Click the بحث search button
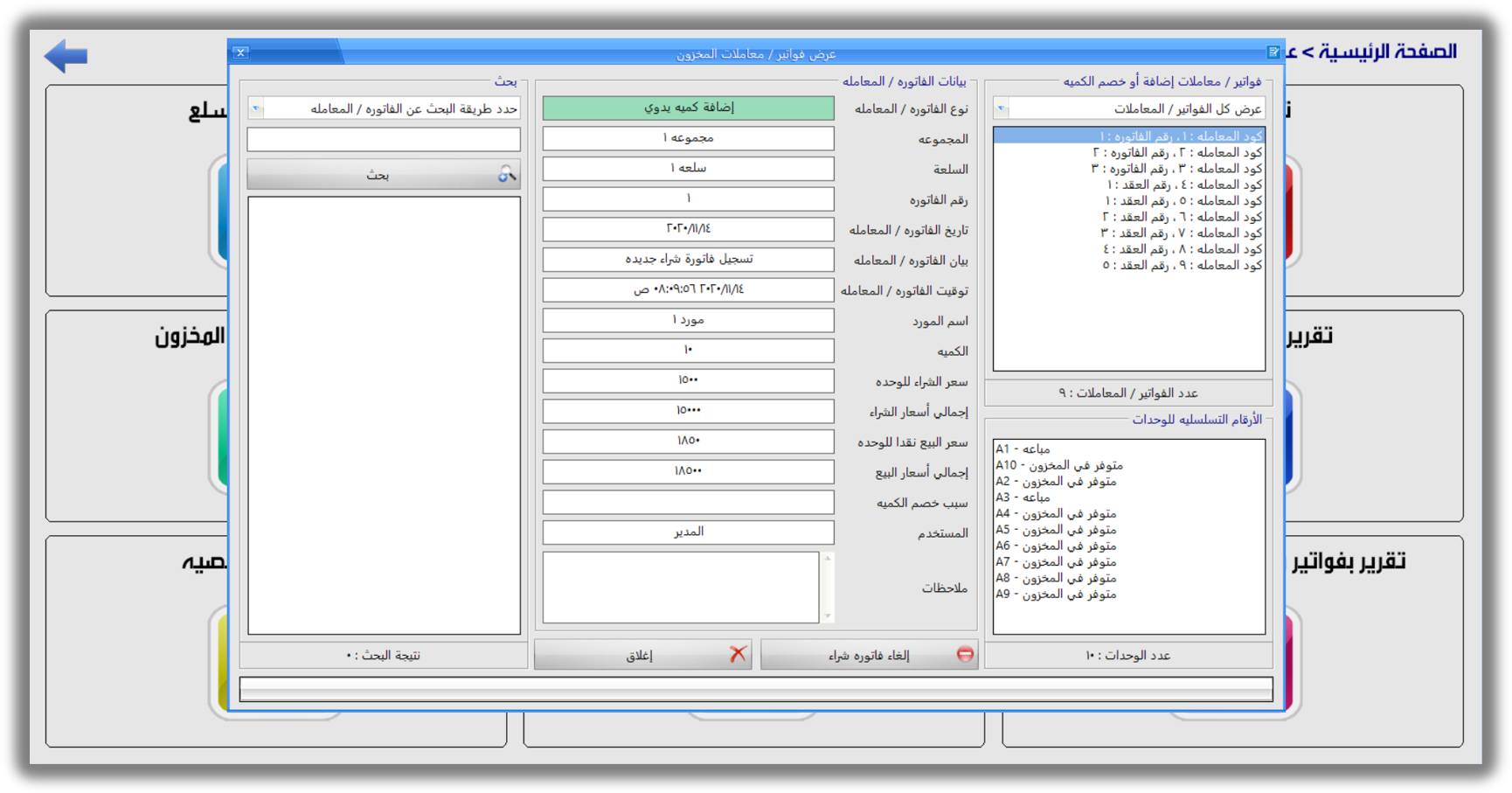The height and width of the screenshot is (793, 1512). click(384, 175)
